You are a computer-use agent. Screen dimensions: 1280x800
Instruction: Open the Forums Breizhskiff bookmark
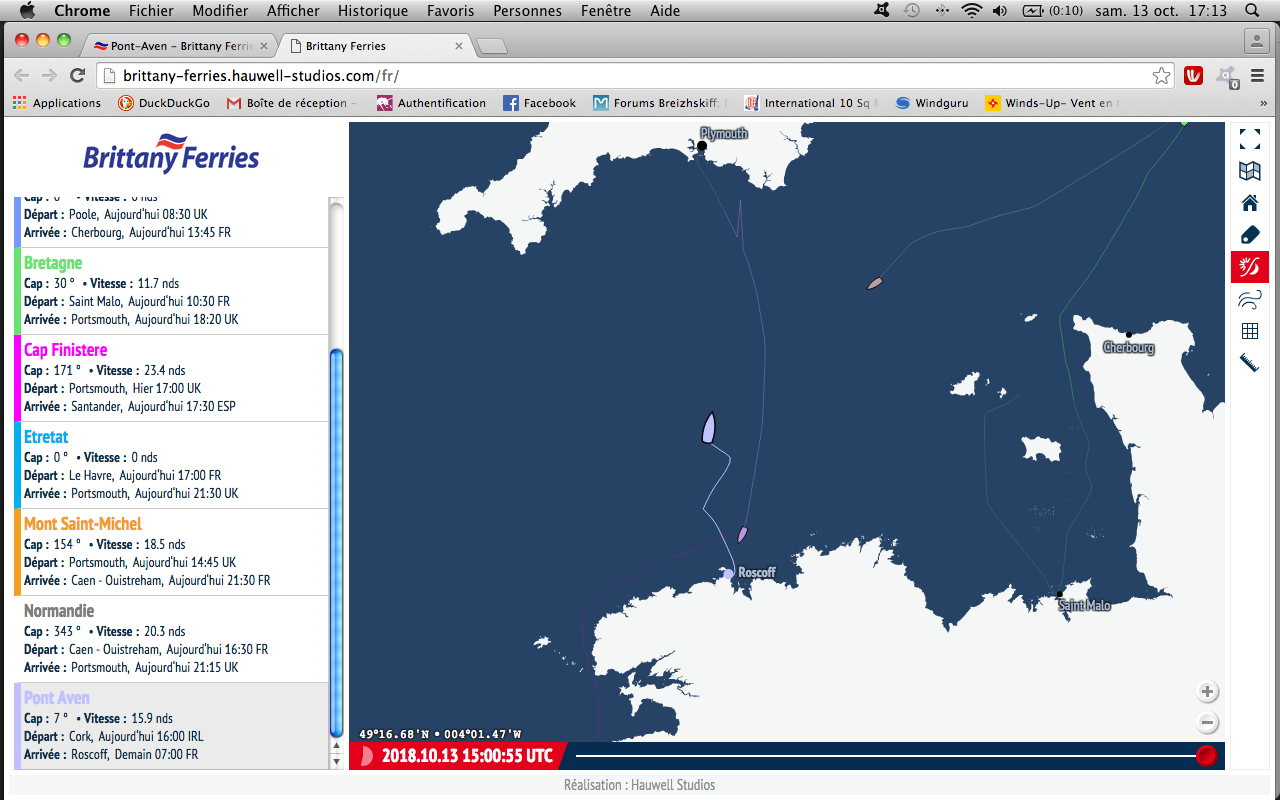[660, 103]
